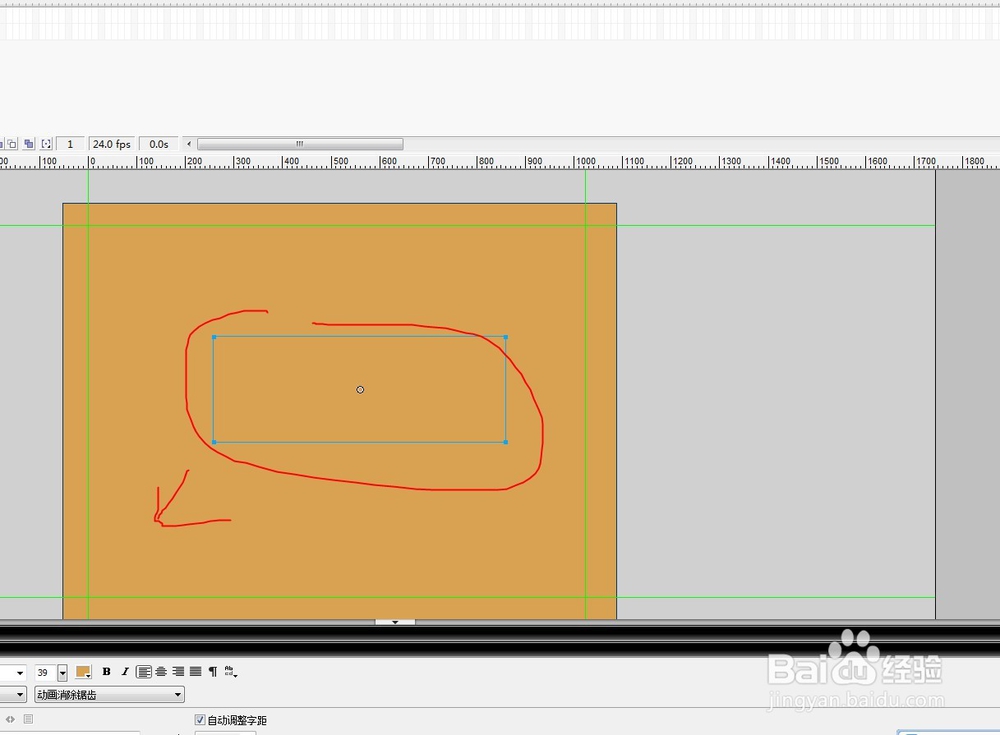Click the bottom-left handle of the text box
Screen dimensions: 1000x735
[214, 442]
